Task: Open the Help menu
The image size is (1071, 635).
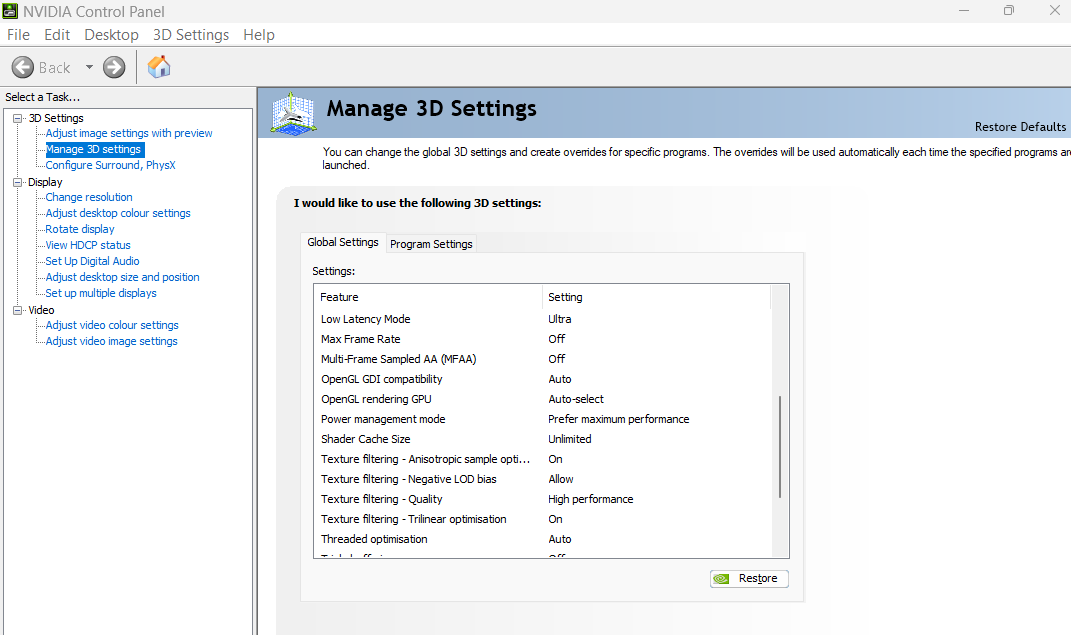Action: pos(259,35)
